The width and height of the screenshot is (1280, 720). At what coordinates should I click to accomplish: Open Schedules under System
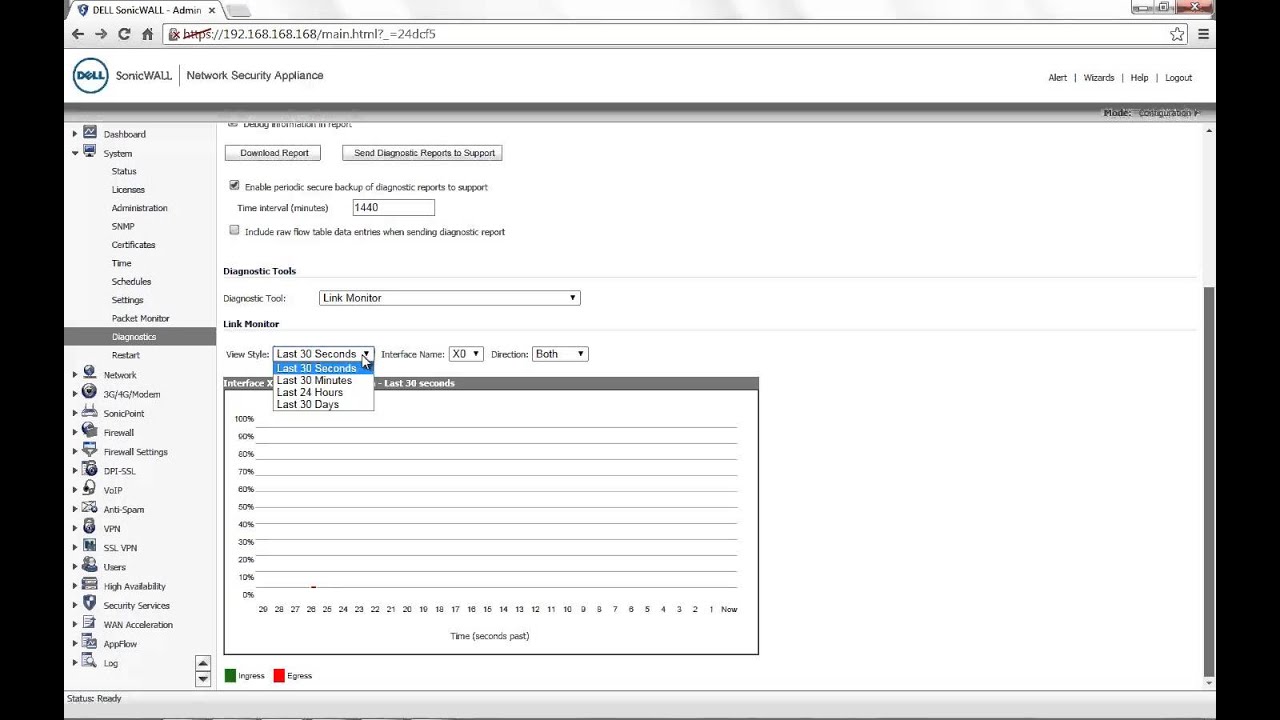tap(131, 281)
